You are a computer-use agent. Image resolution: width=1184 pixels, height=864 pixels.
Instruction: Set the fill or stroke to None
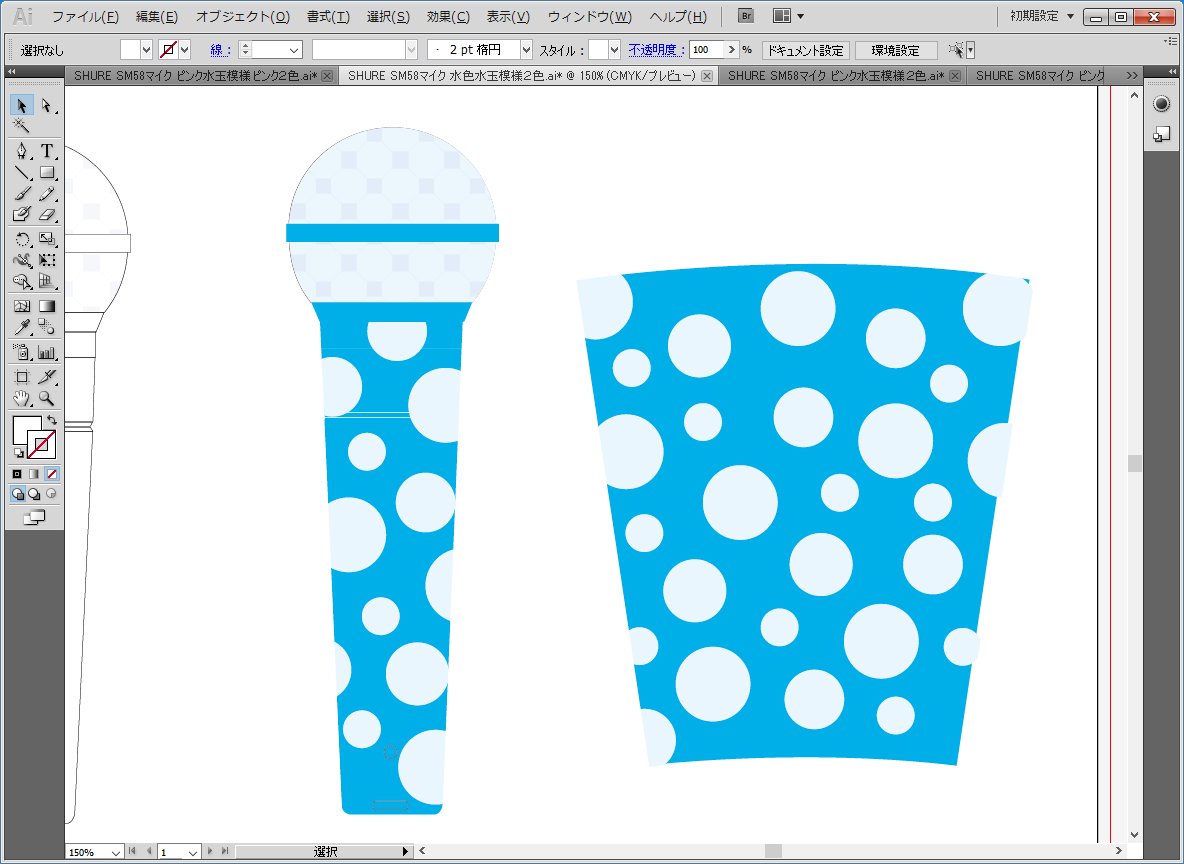coord(52,472)
